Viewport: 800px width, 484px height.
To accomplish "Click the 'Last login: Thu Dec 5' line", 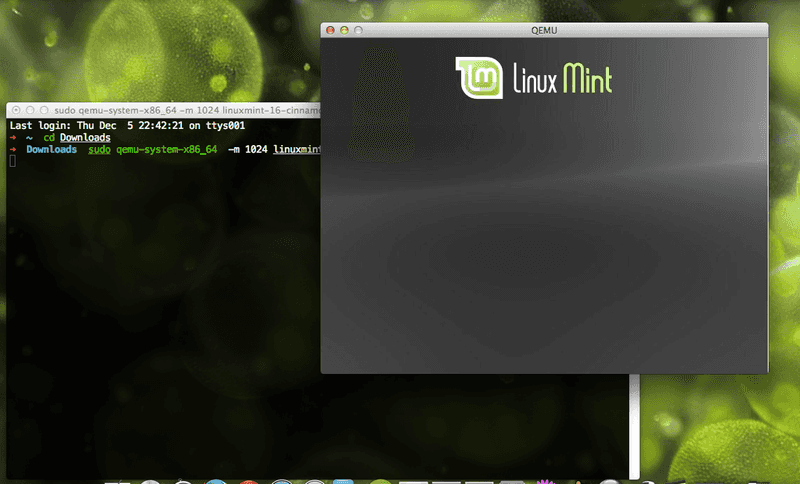I will click(x=127, y=125).
